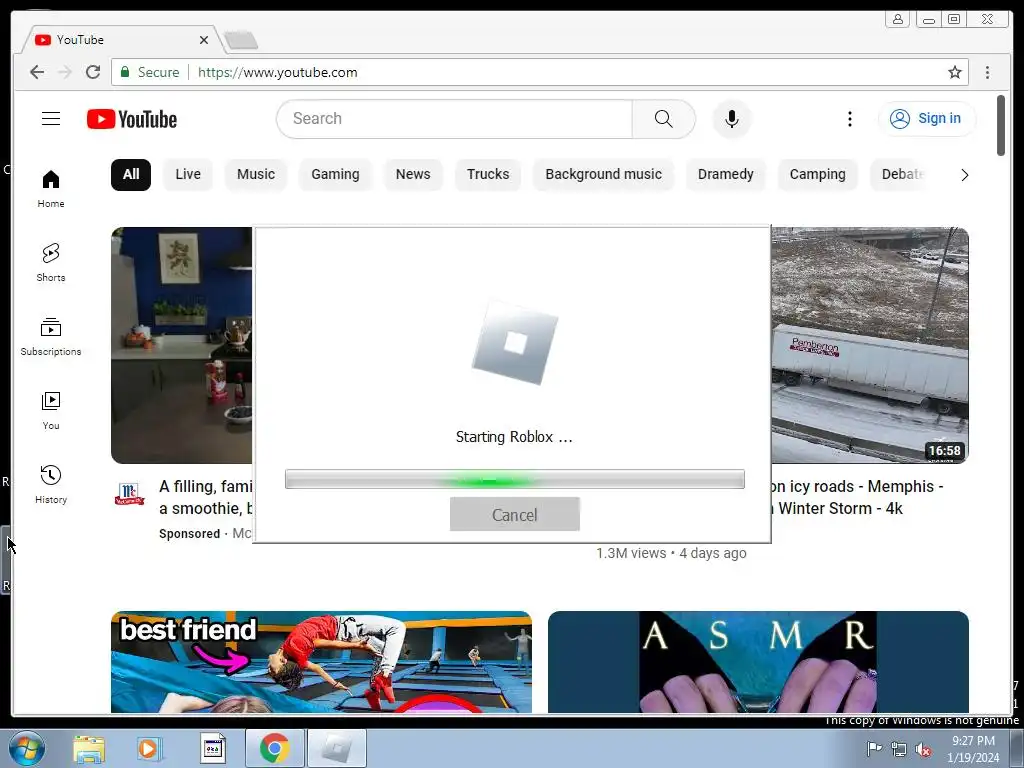The width and height of the screenshot is (1024, 768).
Task: Filter by the Trucks chip
Action: click(x=488, y=174)
